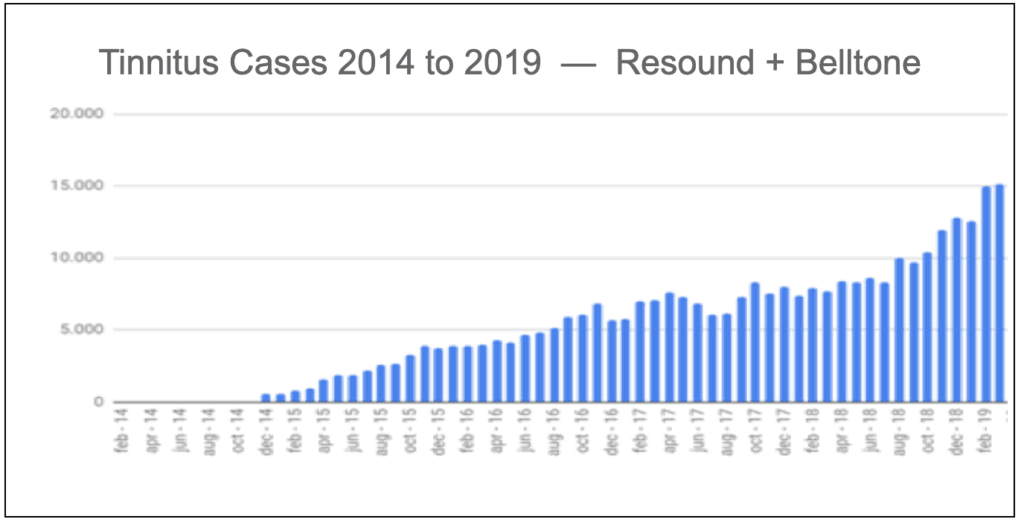
Task: Click the '5.000' y-axis label
Action: [x=81, y=329]
